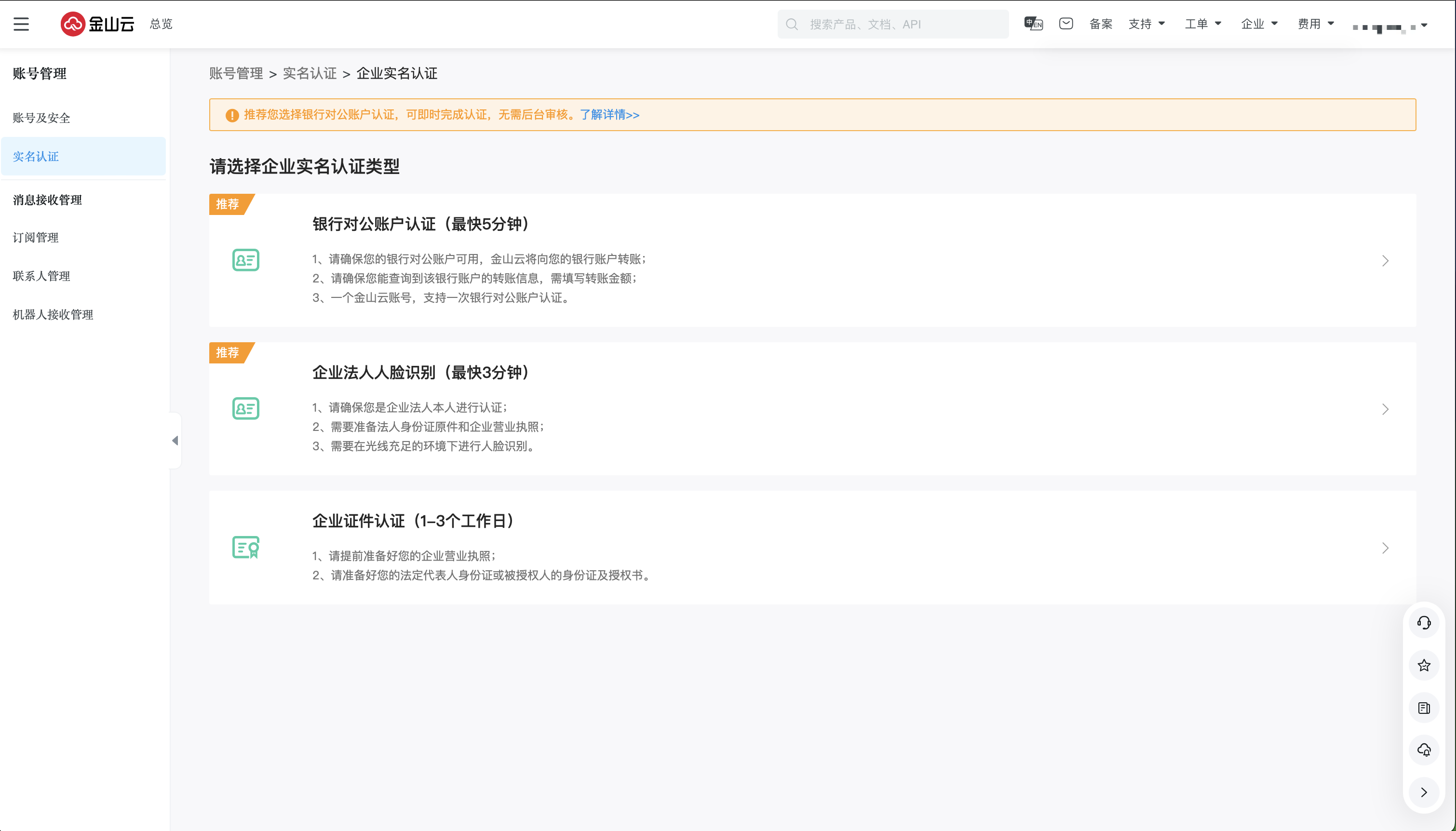Open the hamburger navigation menu
This screenshot has width=1456, height=831.
21,24
